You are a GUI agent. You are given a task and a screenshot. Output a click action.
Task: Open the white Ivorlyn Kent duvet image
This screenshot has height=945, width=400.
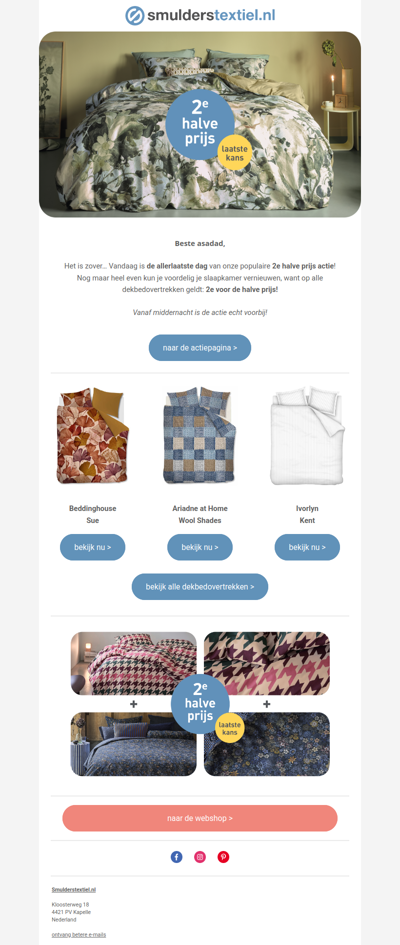[x=307, y=436]
